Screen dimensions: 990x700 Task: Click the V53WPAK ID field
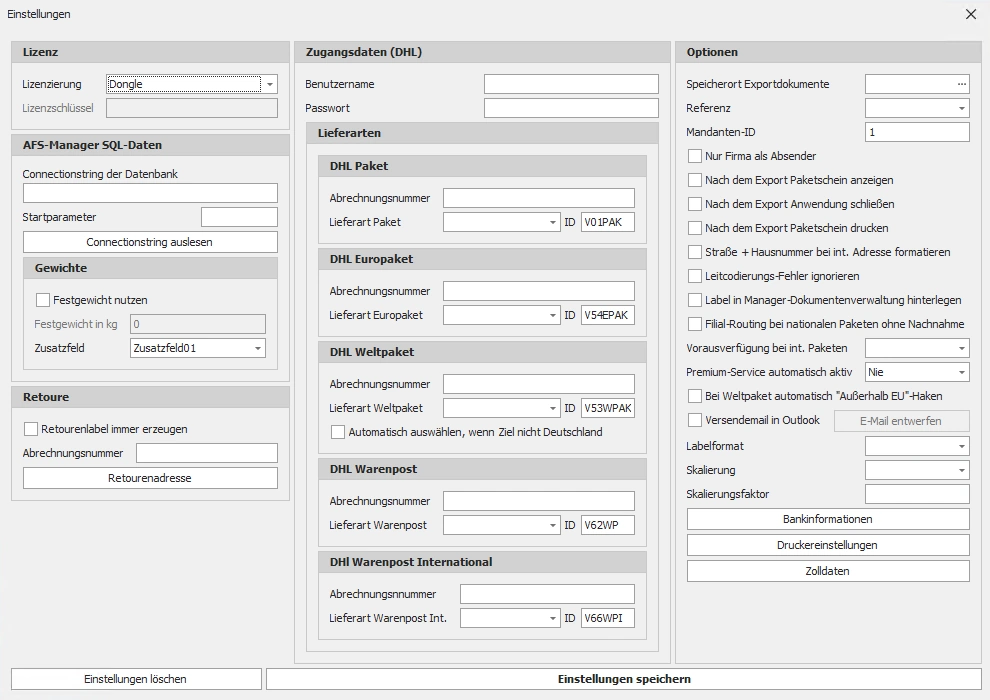tap(607, 408)
